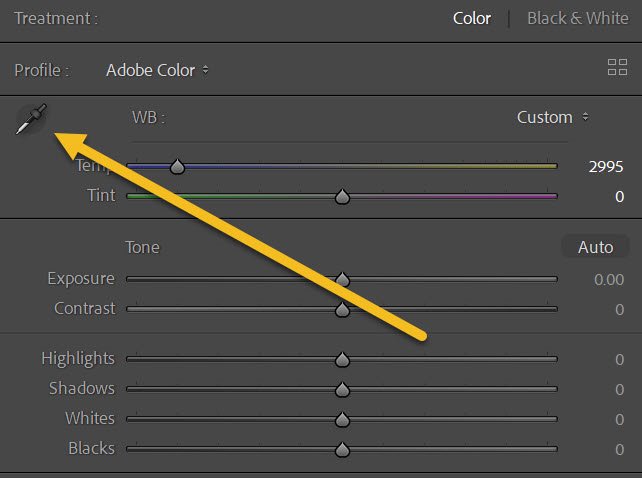
Task: Click the Temp slider handle
Action: click(x=177, y=167)
